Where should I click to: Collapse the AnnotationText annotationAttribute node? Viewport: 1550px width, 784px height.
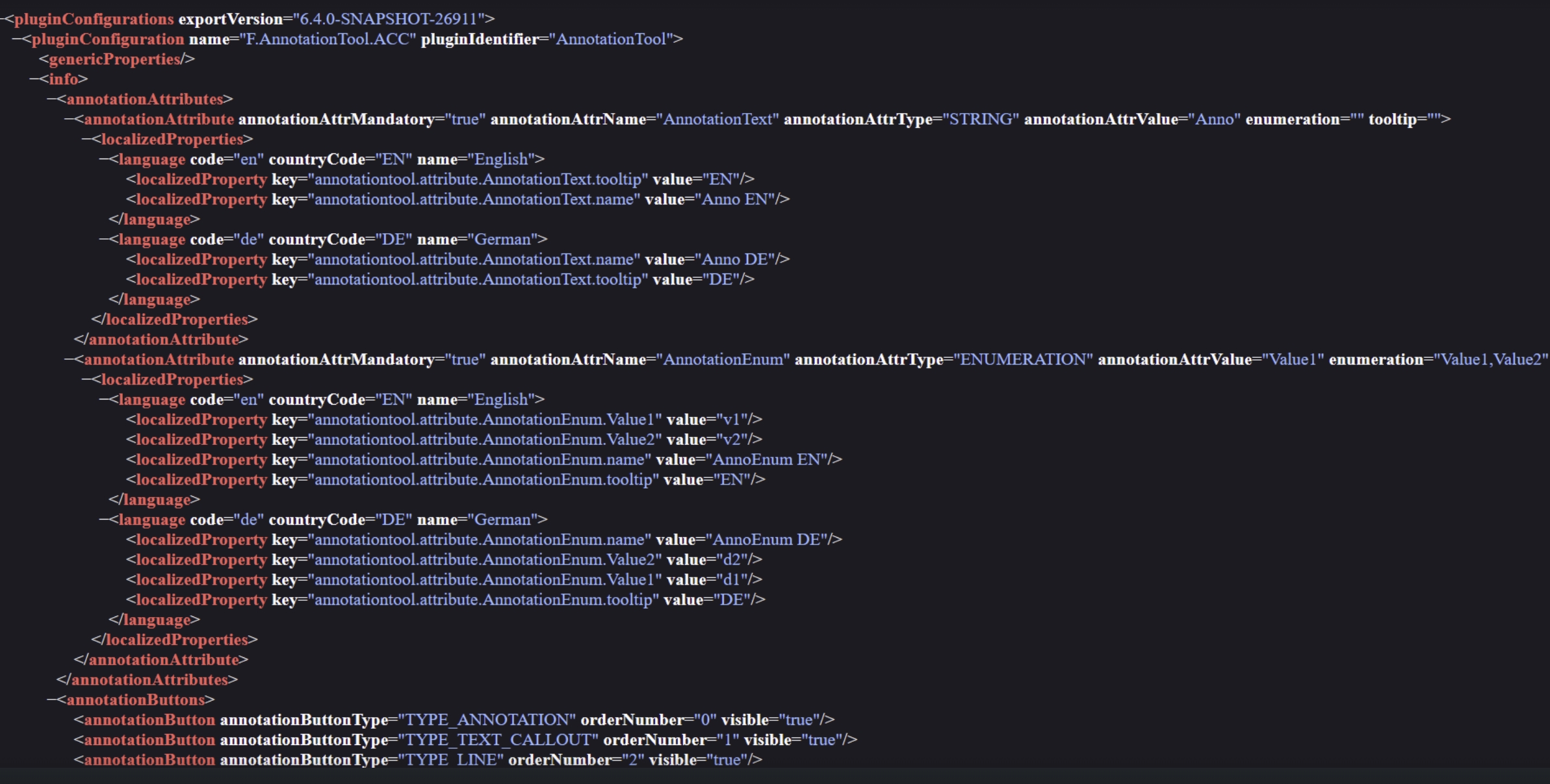(69, 120)
